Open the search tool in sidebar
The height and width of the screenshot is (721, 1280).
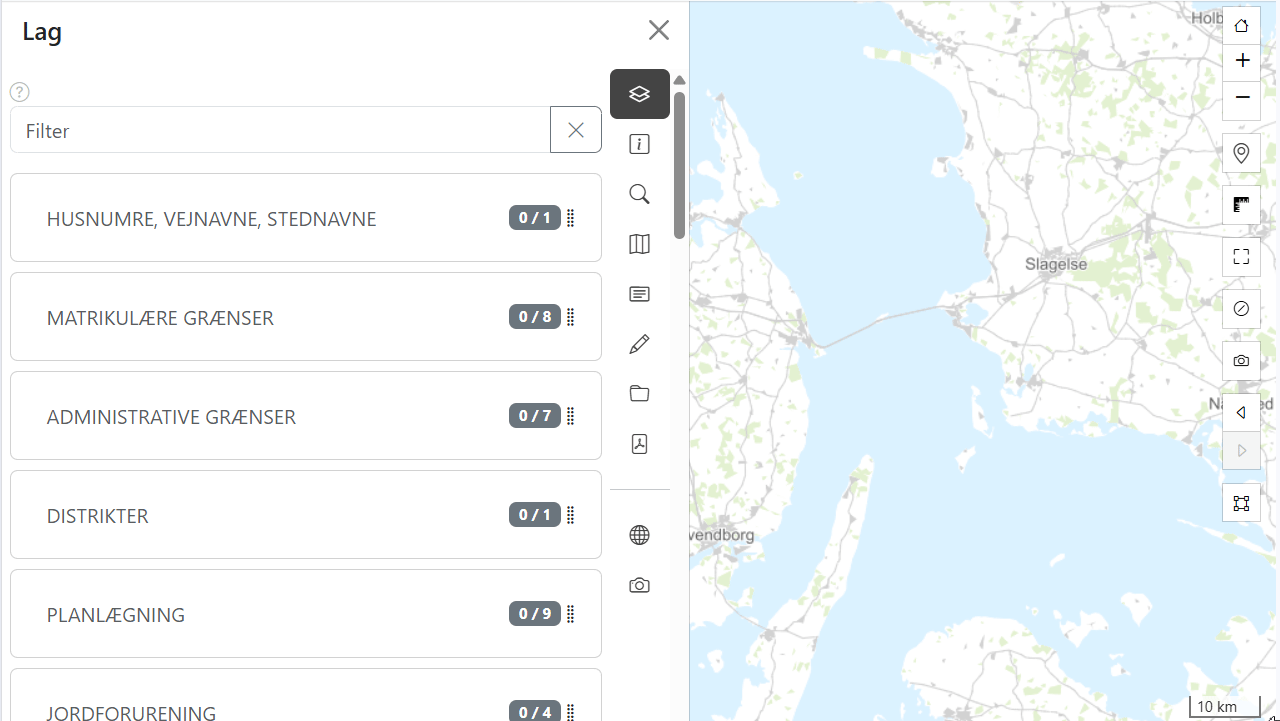click(640, 194)
